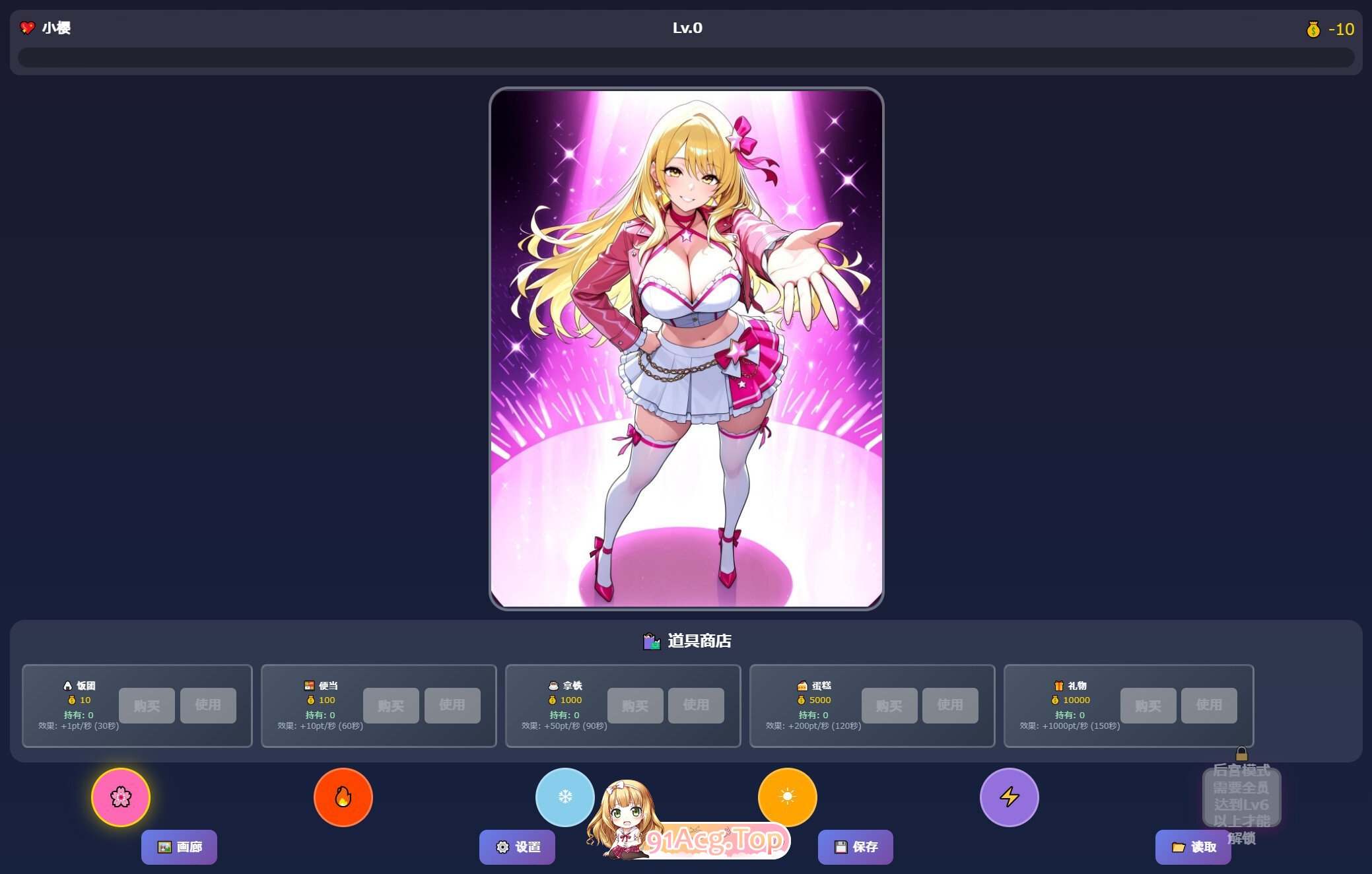Select the orange sun character icon
This screenshot has width=1372, height=874.
[x=787, y=797]
